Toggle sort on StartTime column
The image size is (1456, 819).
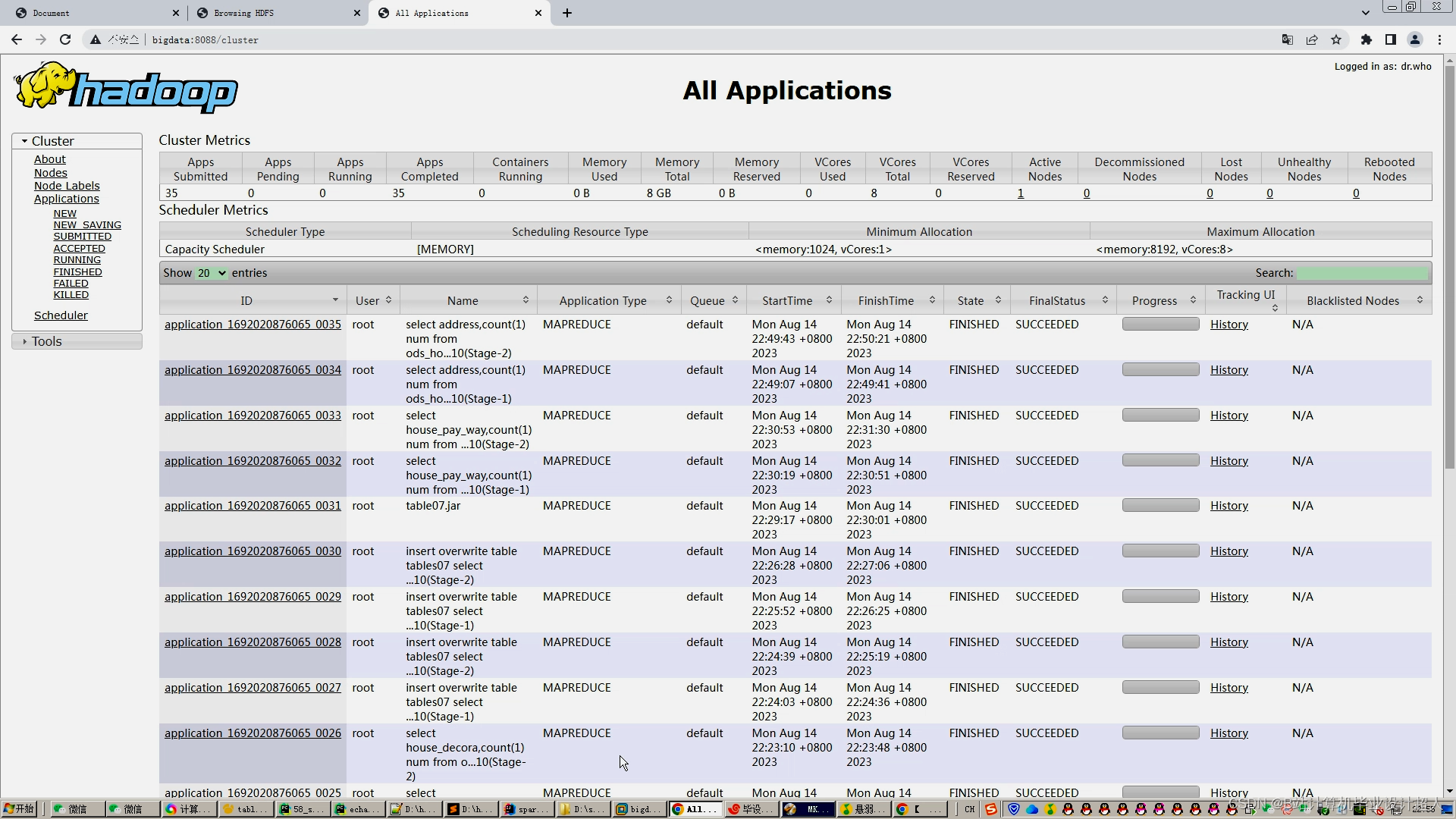(829, 300)
